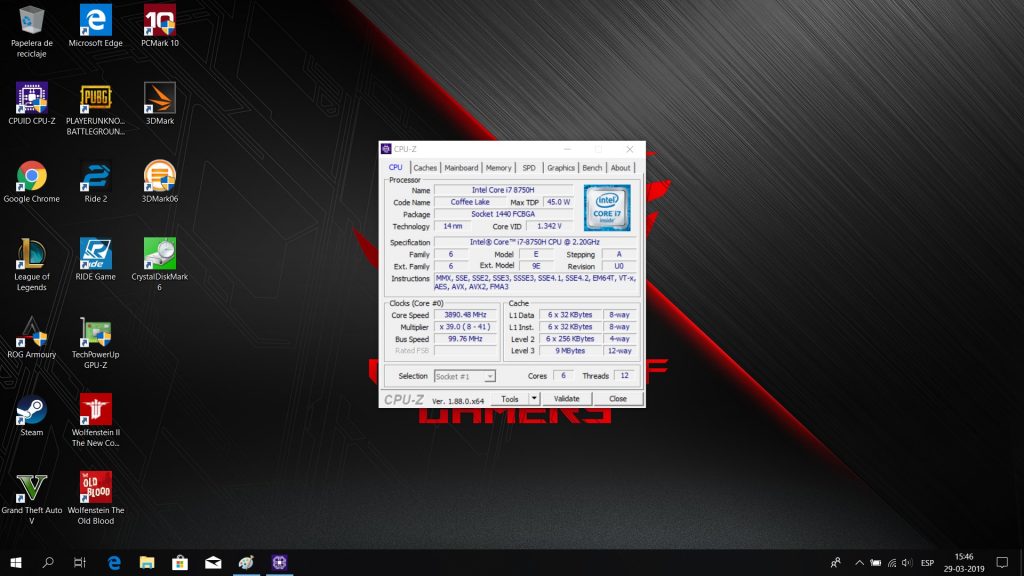
Task: Show hidden system tray icons
Action: (x=857, y=563)
